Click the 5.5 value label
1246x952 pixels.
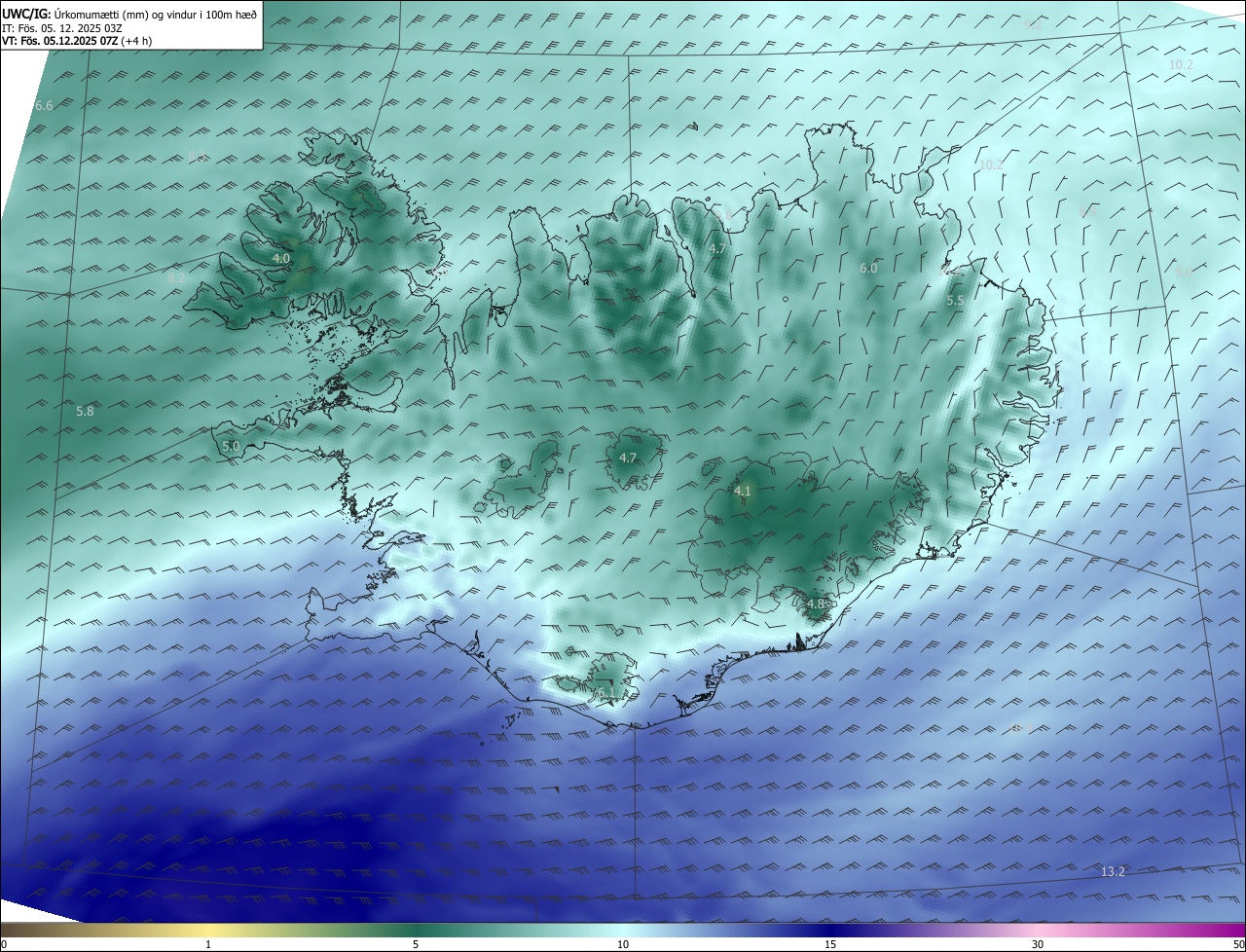955,301
